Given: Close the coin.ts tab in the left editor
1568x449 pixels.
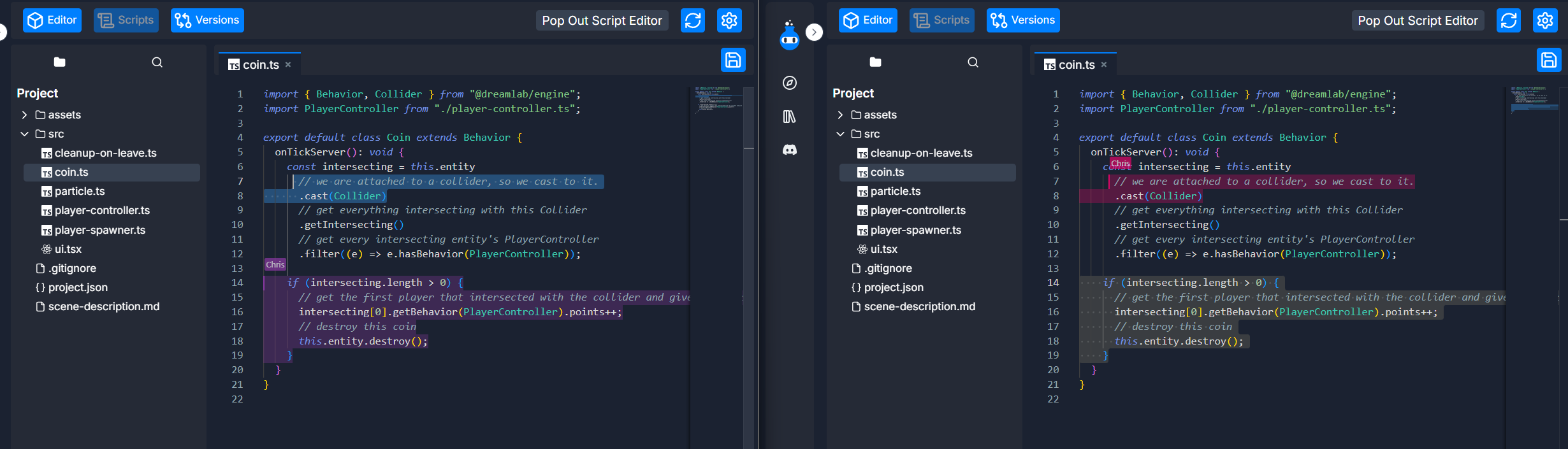Looking at the screenshot, I should tap(288, 64).
